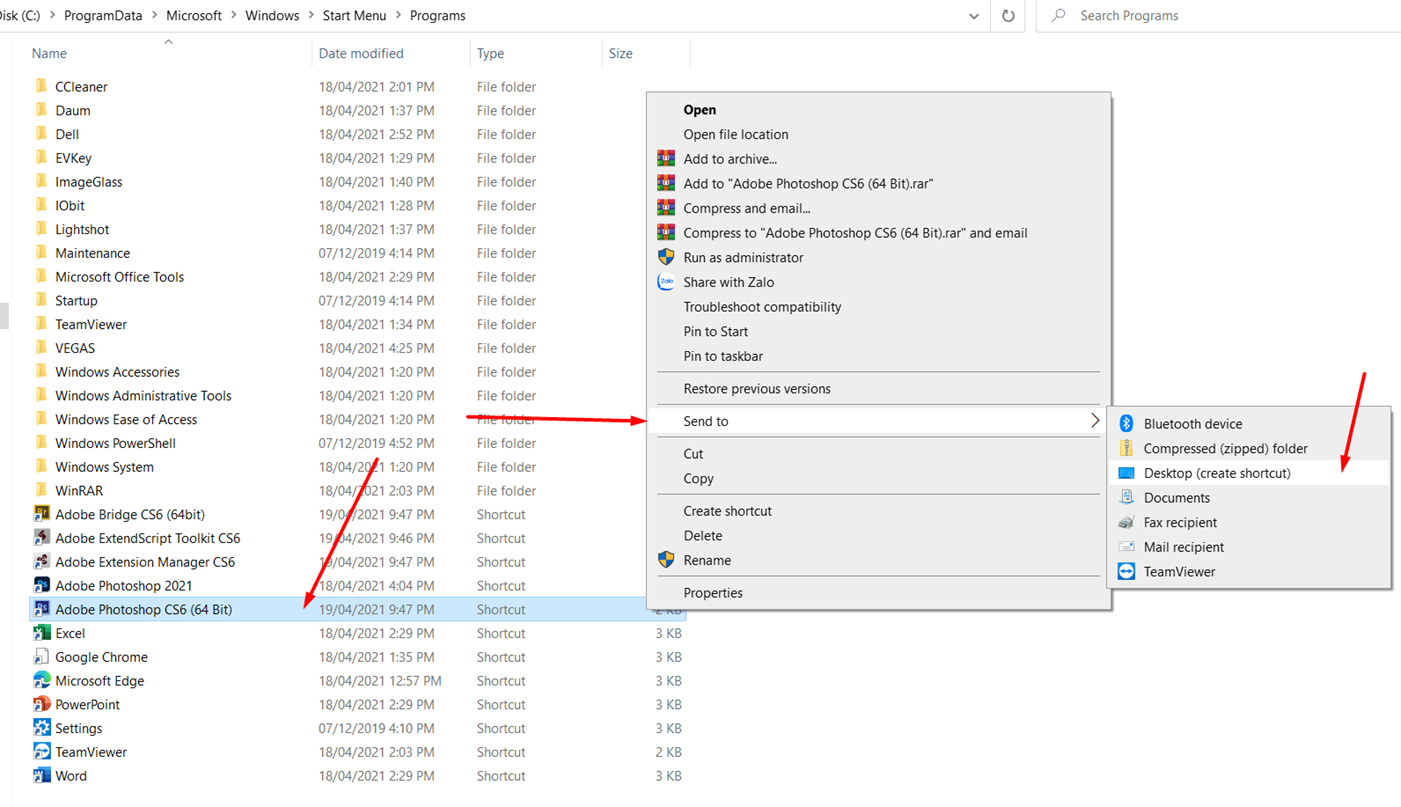Open the address bar history dropdown
The height and width of the screenshot is (807, 1401).
coord(974,16)
